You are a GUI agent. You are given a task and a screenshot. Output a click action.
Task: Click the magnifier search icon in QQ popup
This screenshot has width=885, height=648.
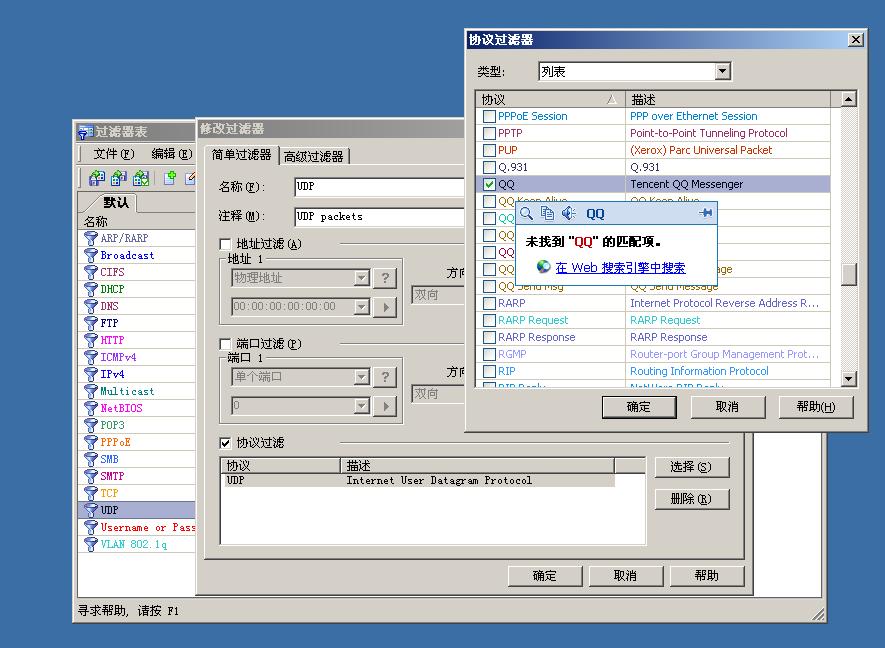[x=527, y=213]
